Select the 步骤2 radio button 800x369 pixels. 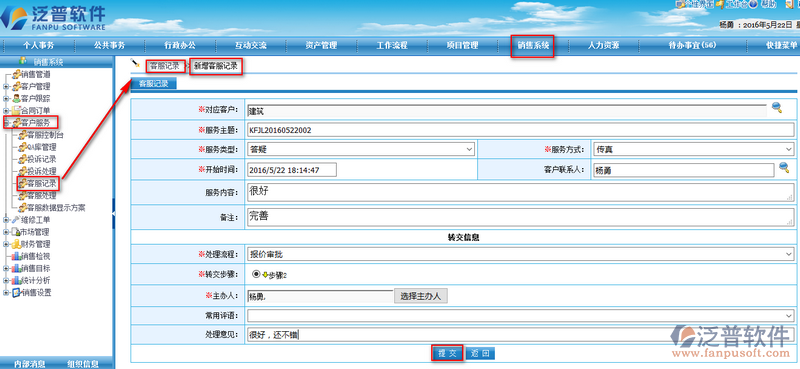(x=256, y=274)
